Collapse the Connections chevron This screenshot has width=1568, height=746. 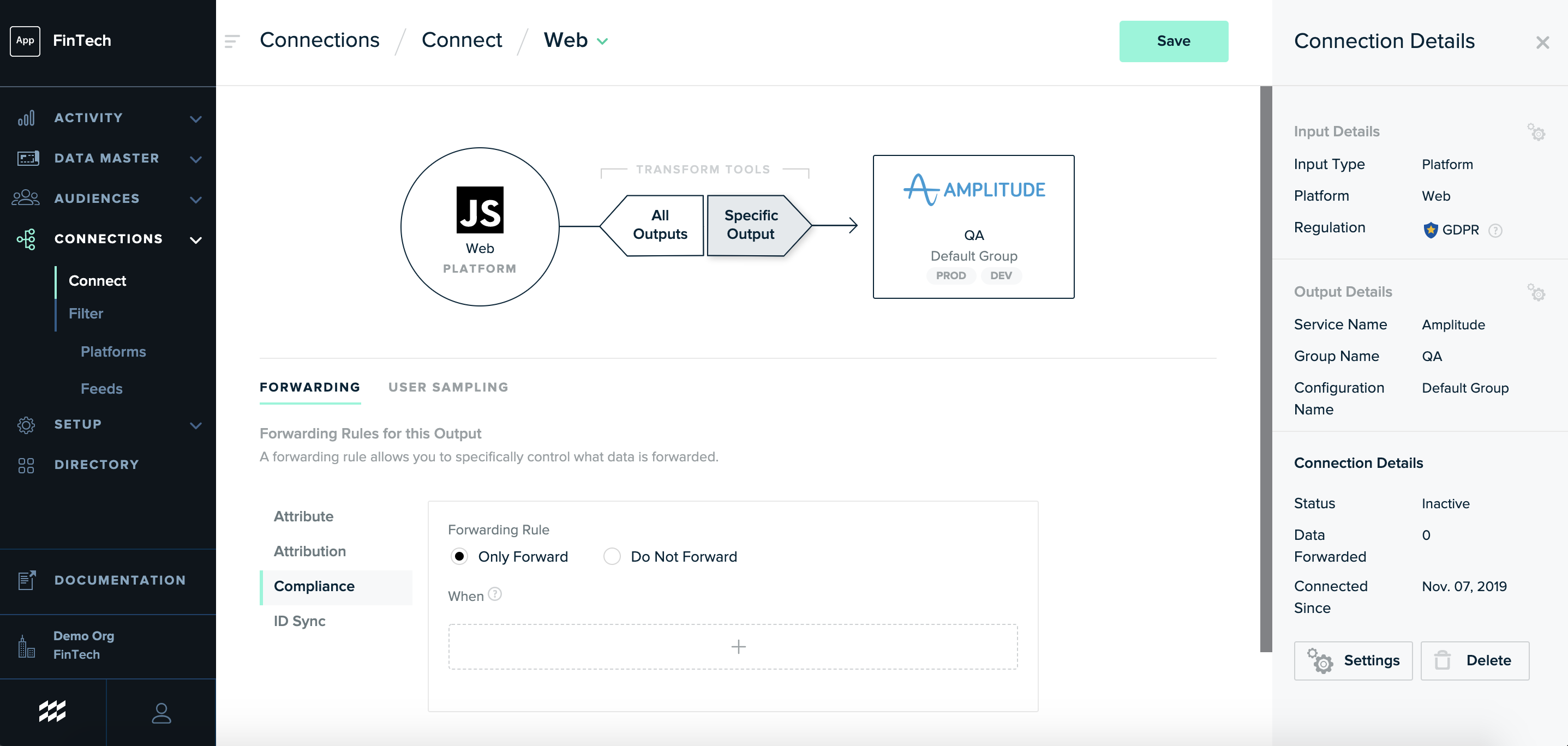click(x=195, y=240)
